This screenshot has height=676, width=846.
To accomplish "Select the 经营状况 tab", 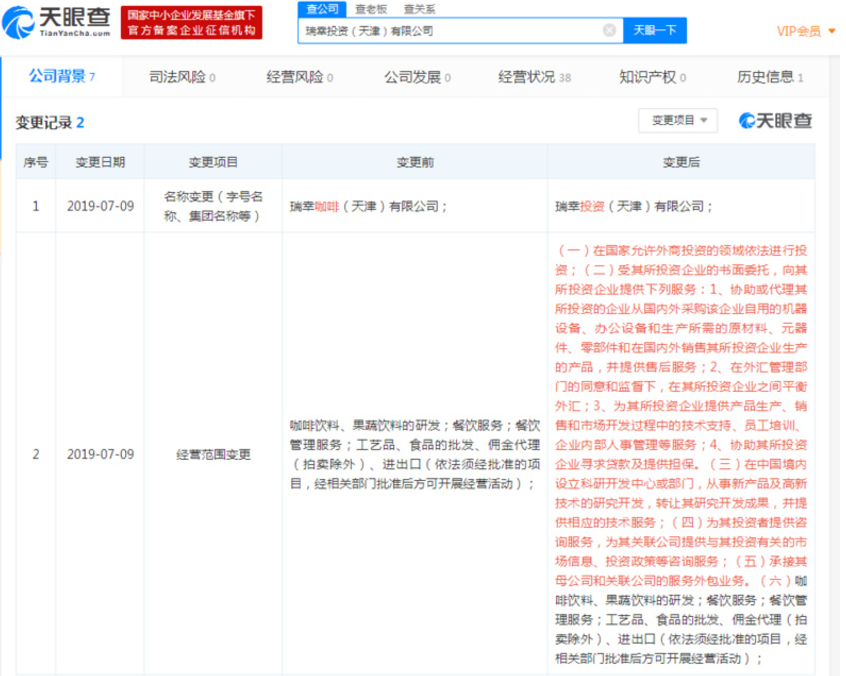I will [x=534, y=77].
